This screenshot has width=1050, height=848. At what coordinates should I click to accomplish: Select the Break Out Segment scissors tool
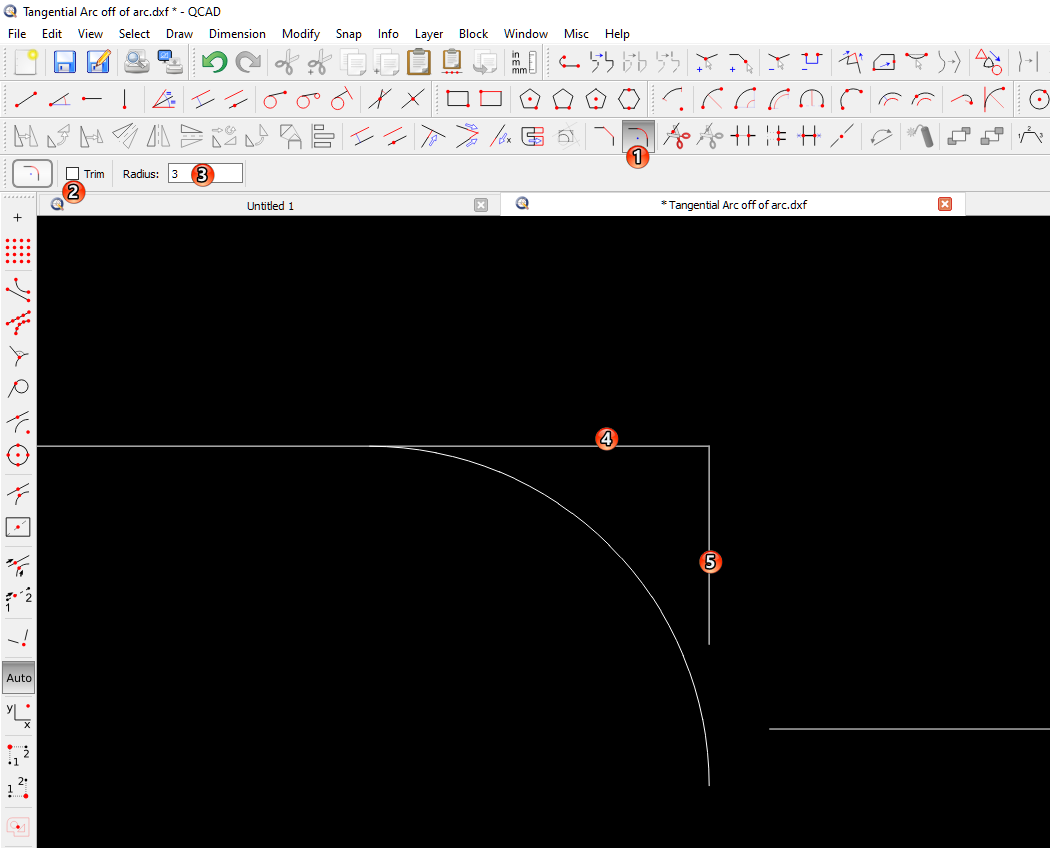(677, 135)
